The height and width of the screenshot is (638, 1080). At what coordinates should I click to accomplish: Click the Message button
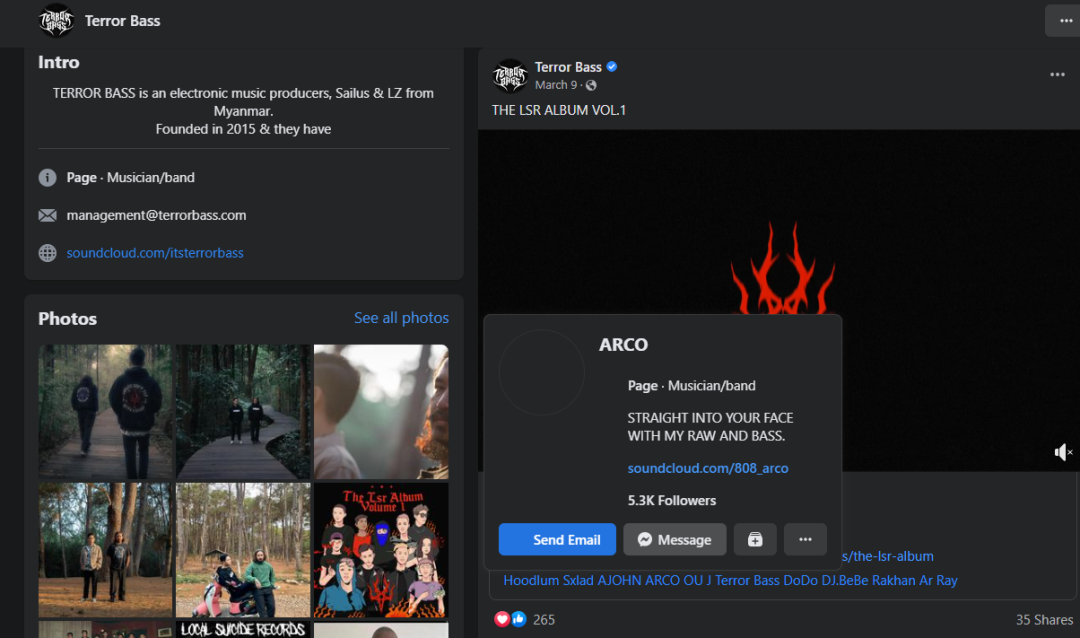(674, 539)
